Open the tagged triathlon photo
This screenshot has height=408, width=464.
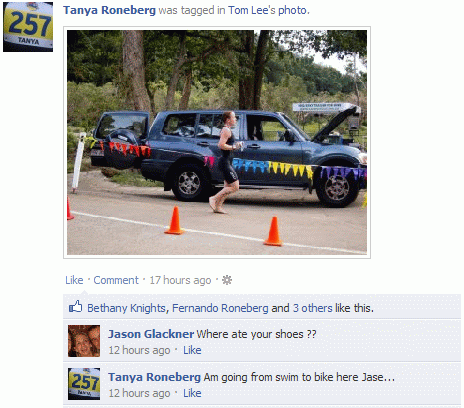(217, 142)
